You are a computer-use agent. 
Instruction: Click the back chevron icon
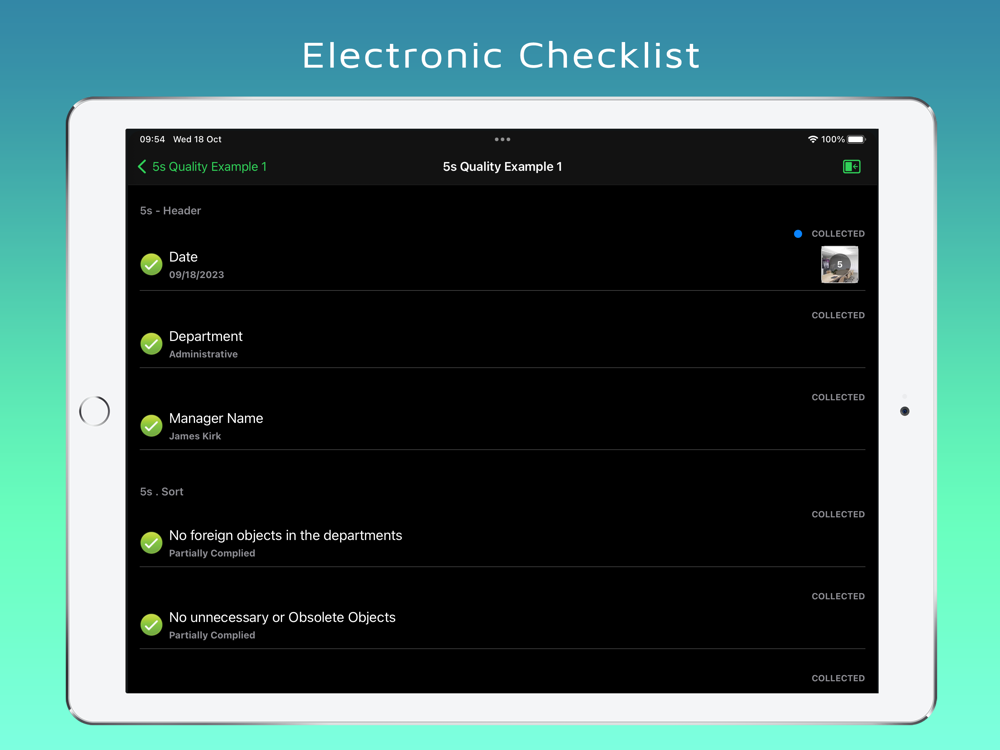[142, 166]
